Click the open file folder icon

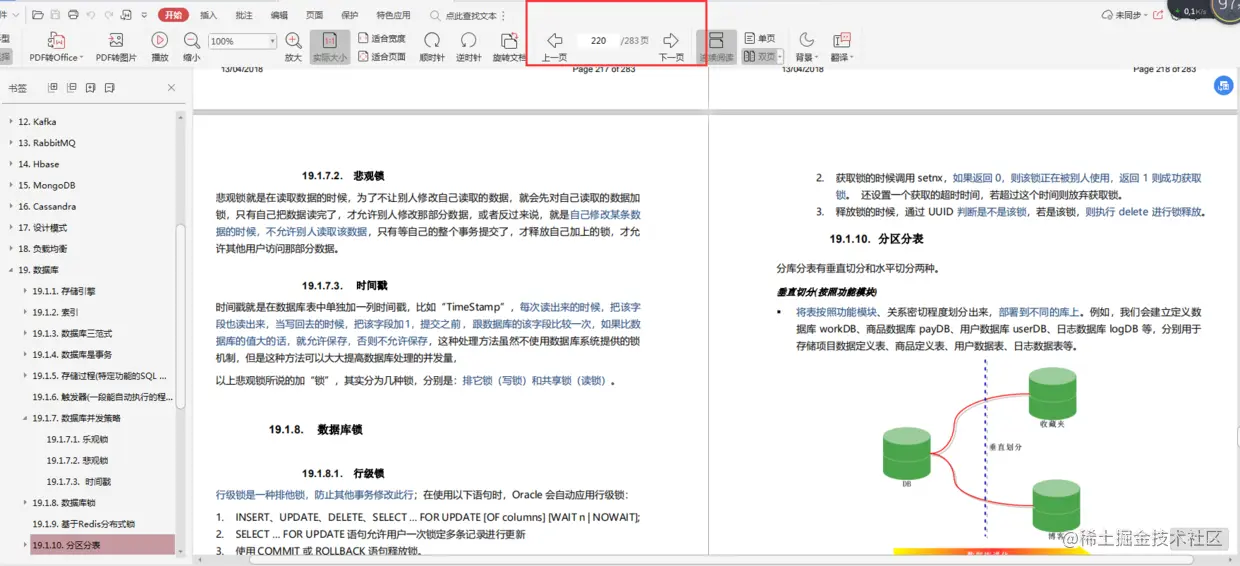(x=38, y=15)
